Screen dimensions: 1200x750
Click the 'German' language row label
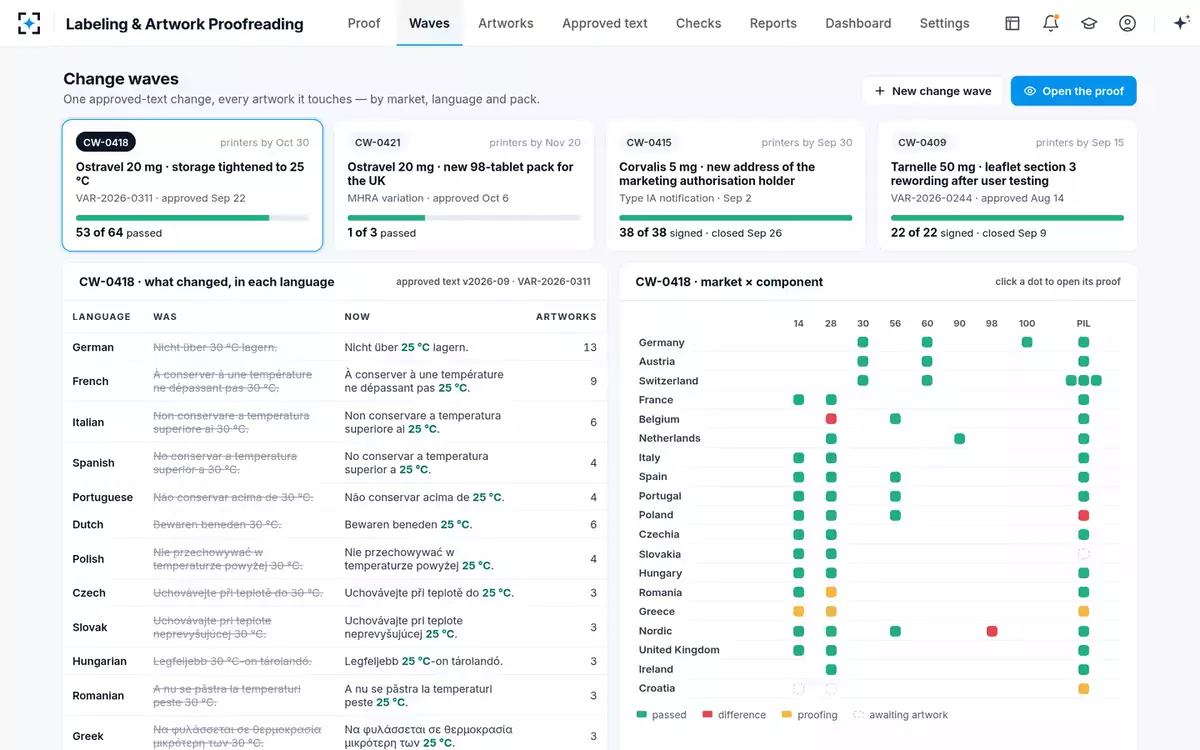point(93,347)
